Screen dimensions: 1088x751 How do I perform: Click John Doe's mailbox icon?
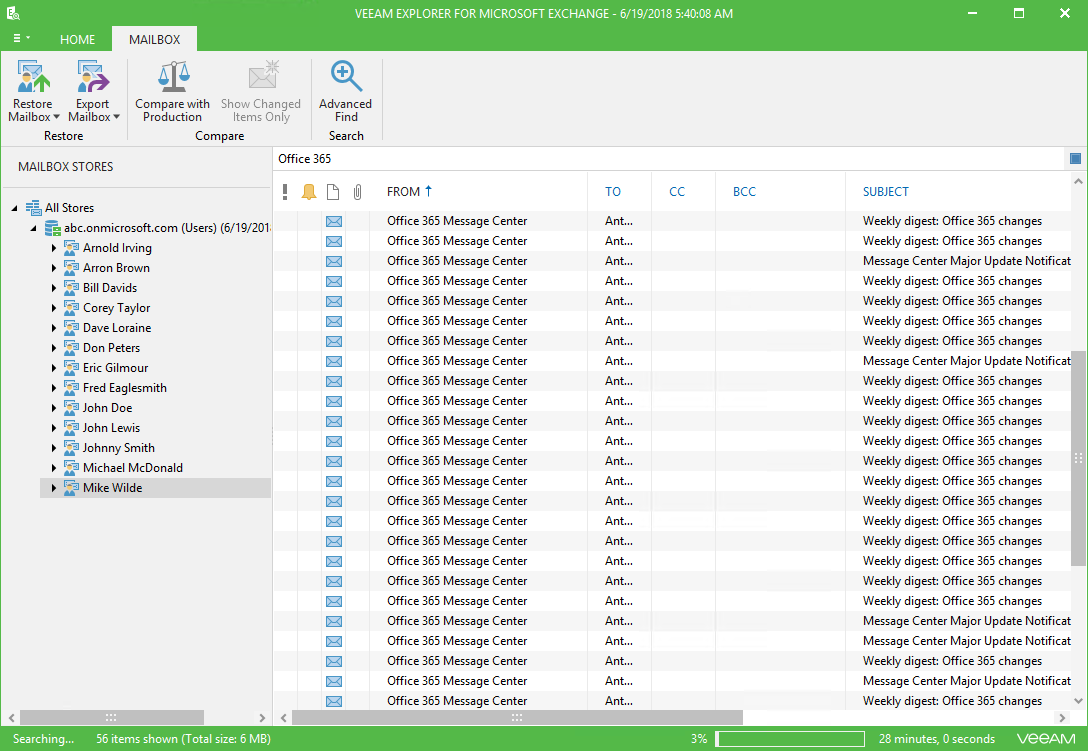[71, 407]
